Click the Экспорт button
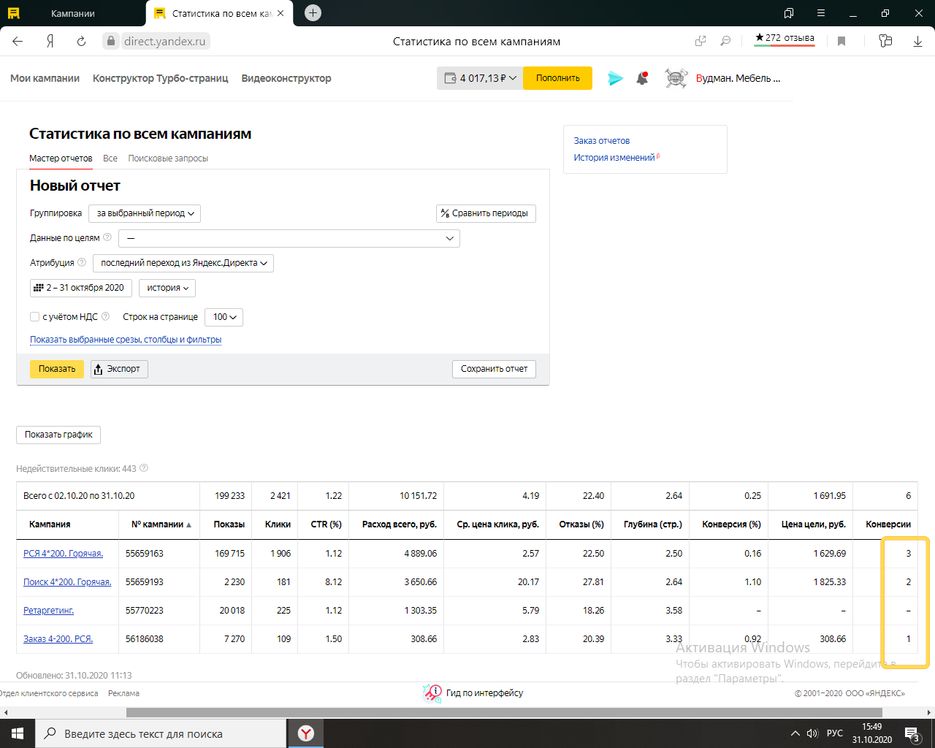Screen dimensions: 935x748 [119, 369]
